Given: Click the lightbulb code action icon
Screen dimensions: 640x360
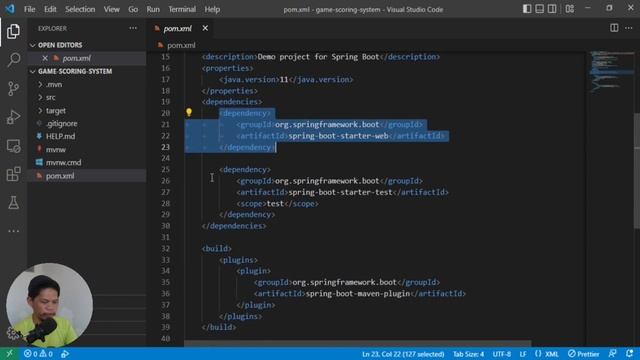Looking at the screenshot, I should click(189, 112).
